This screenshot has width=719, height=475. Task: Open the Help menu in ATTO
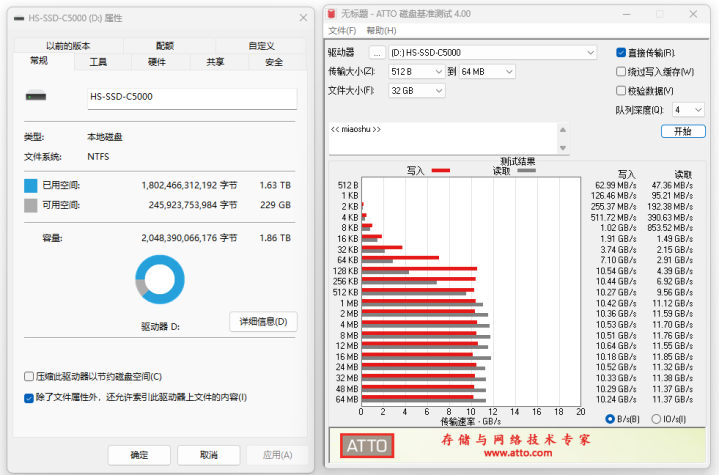[x=381, y=31]
